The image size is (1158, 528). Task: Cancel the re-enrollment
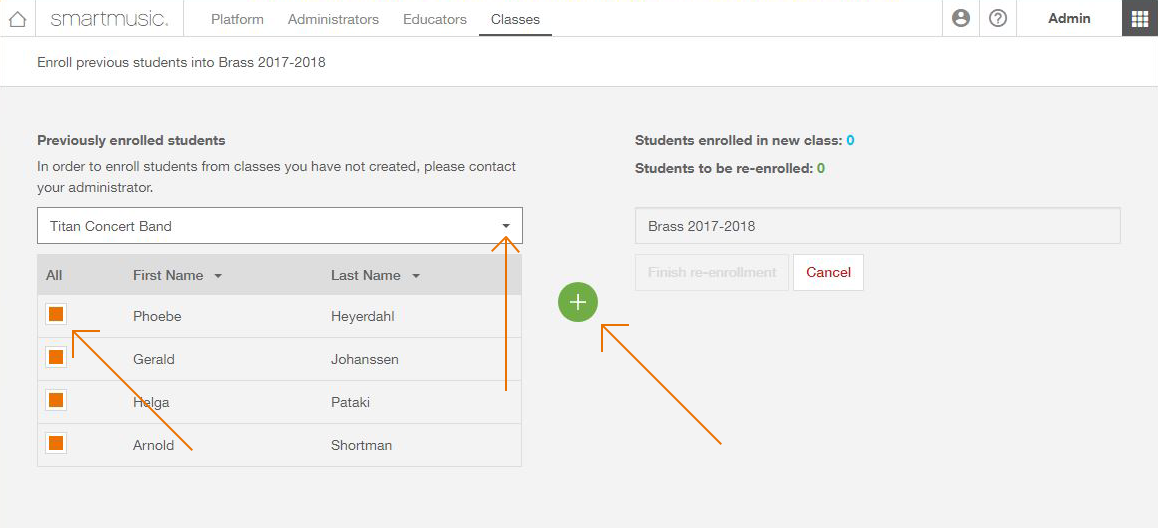click(829, 272)
